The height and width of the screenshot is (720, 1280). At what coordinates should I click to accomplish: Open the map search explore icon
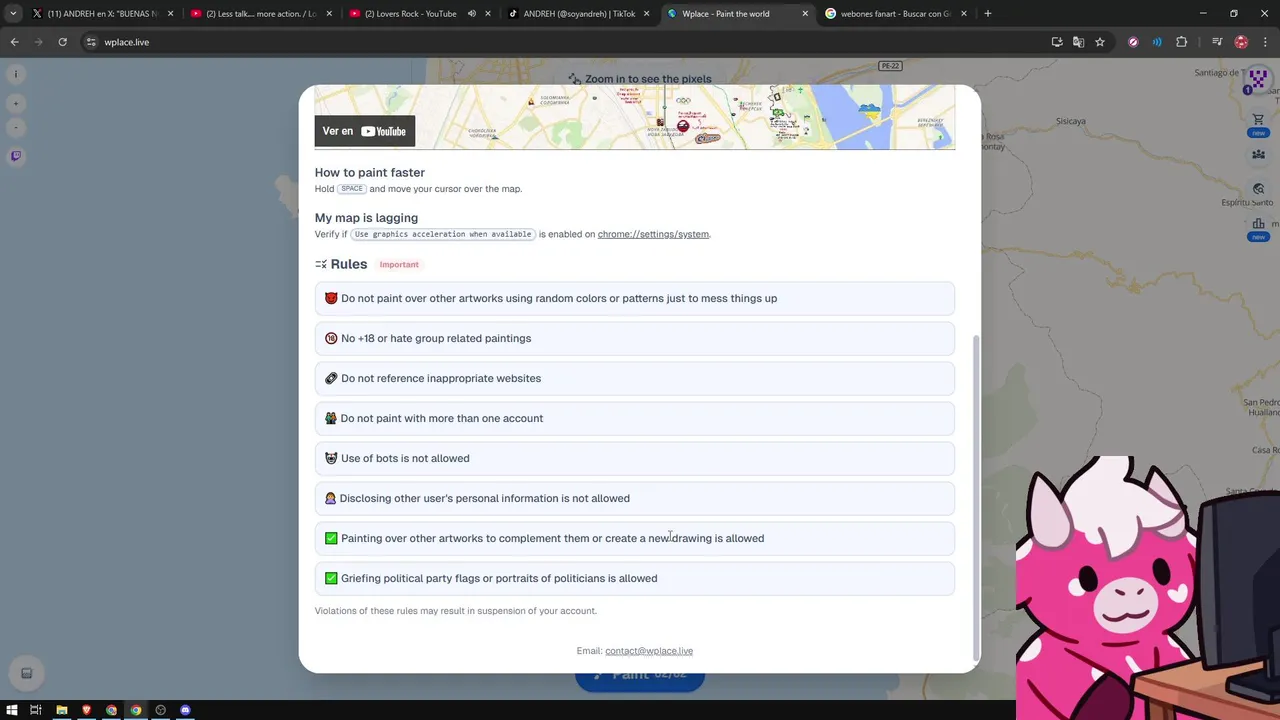tap(1258, 189)
